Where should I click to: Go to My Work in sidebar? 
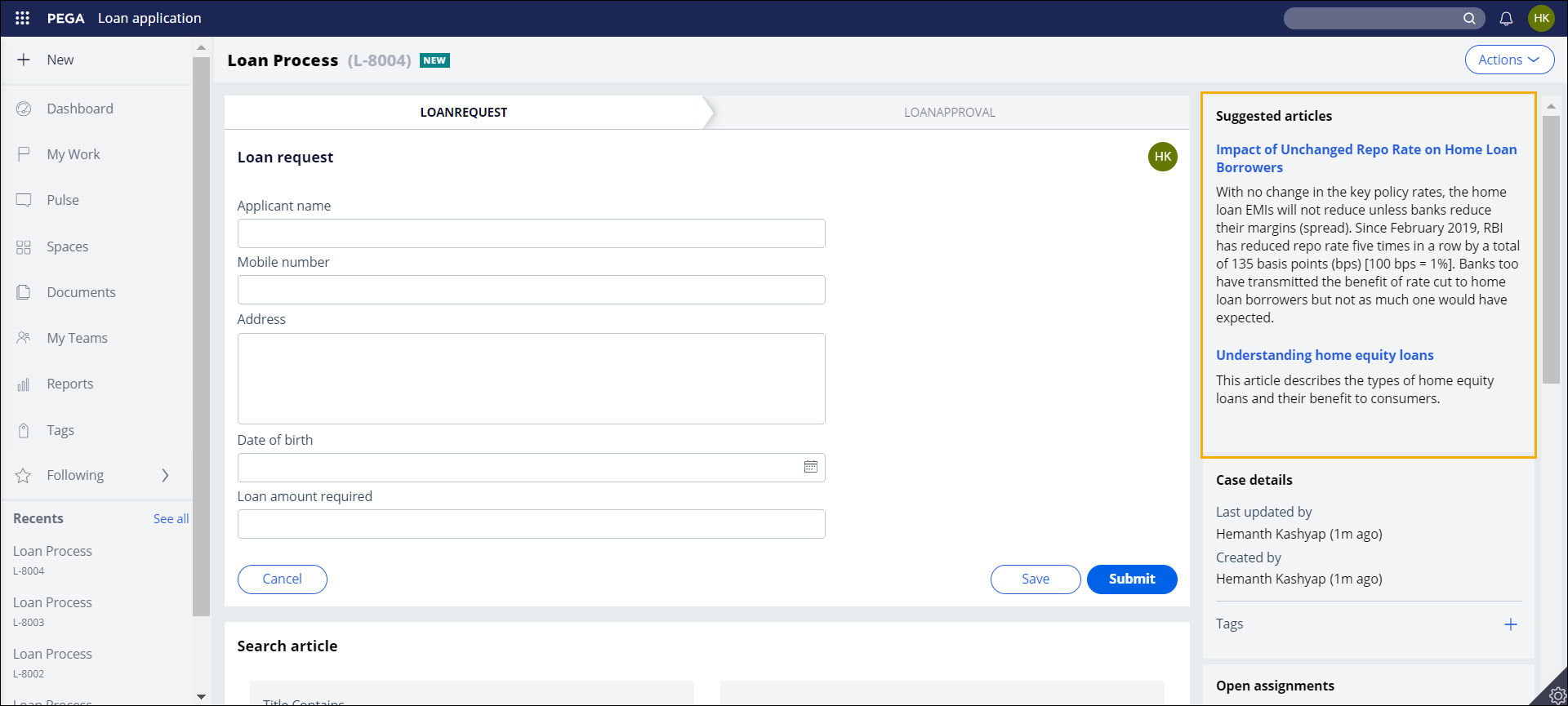tap(73, 154)
